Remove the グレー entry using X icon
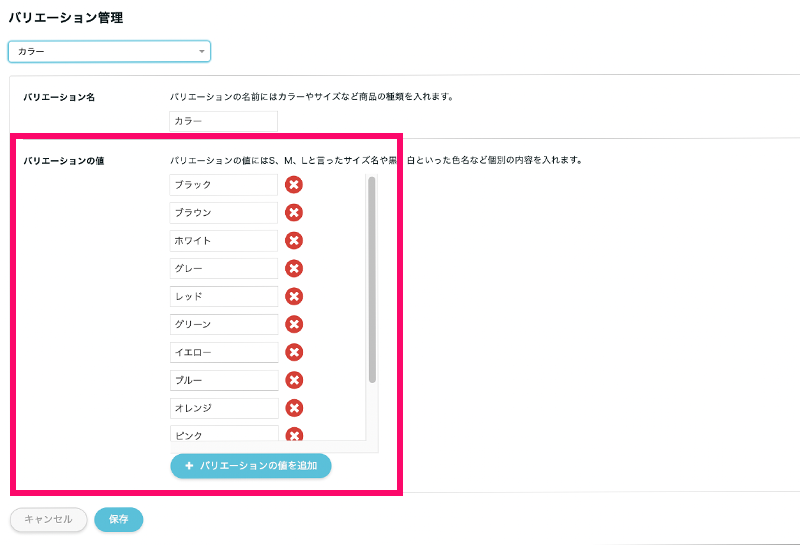The width and height of the screenshot is (800, 545). pos(294,269)
